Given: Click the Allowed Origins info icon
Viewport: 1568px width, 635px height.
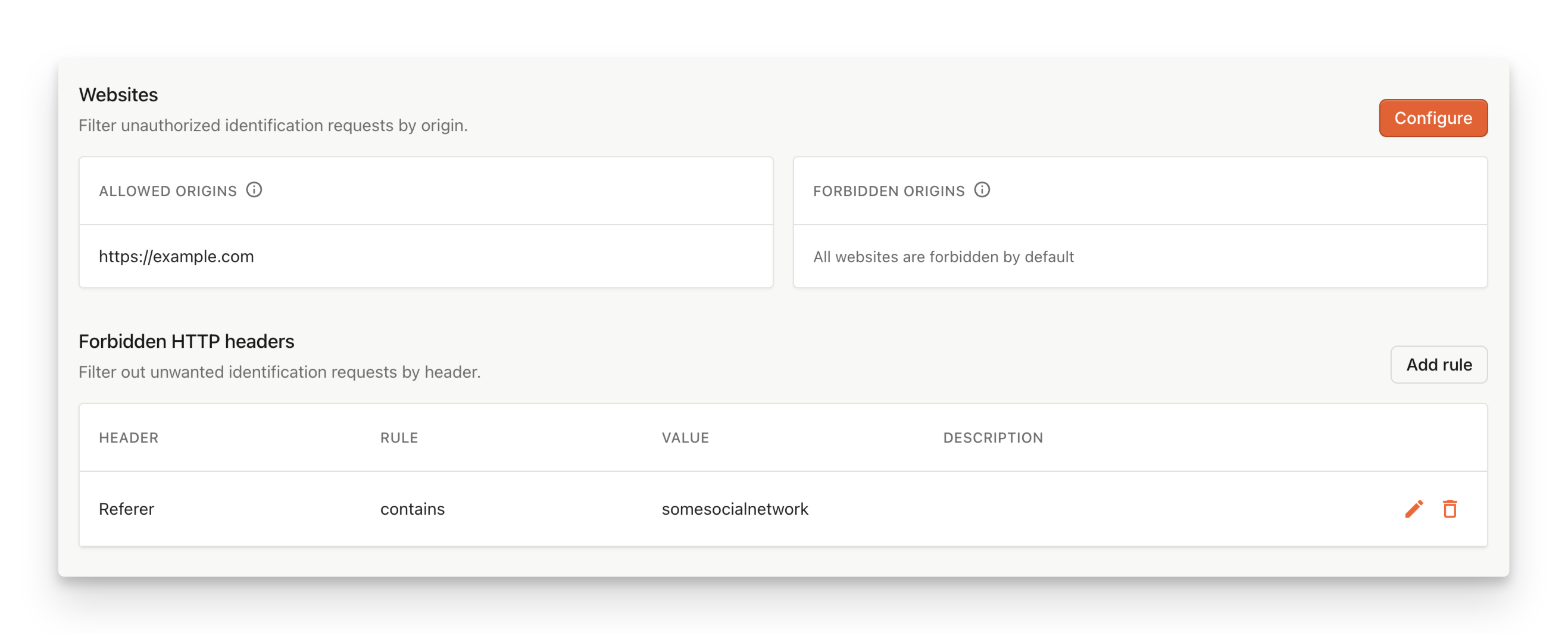Looking at the screenshot, I should tap(255, 190).
